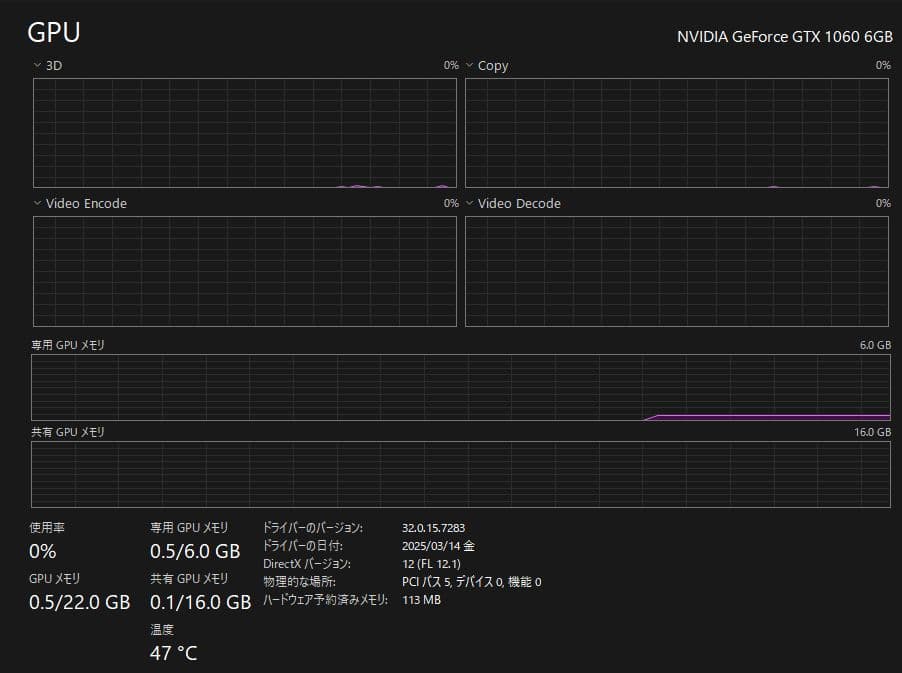Select the GPU page heading
Image resolution: width=902 pixels, height=673 pixels.
click(x=53, y=32)
